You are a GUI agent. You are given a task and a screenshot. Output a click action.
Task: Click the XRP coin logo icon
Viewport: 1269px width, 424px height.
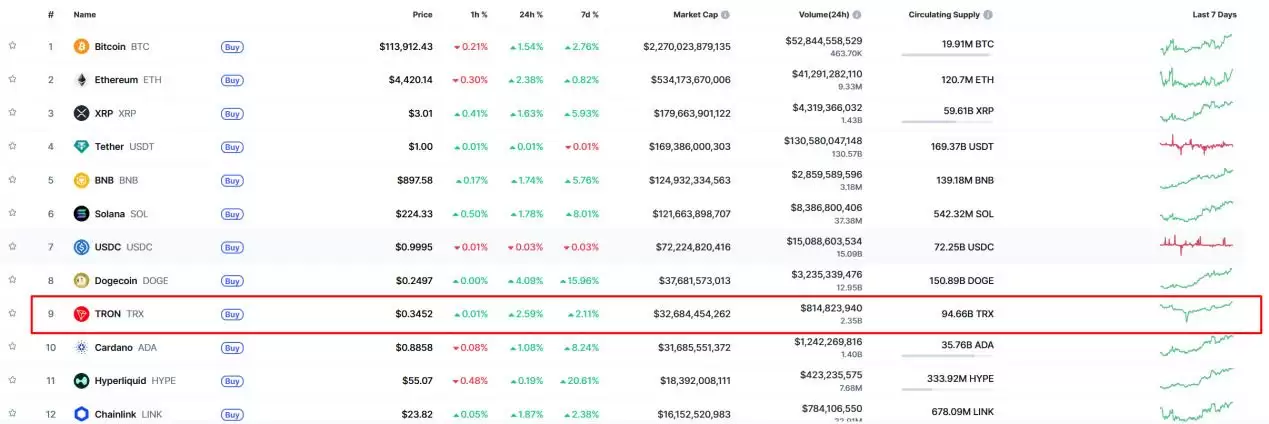[x=82, y=113]
